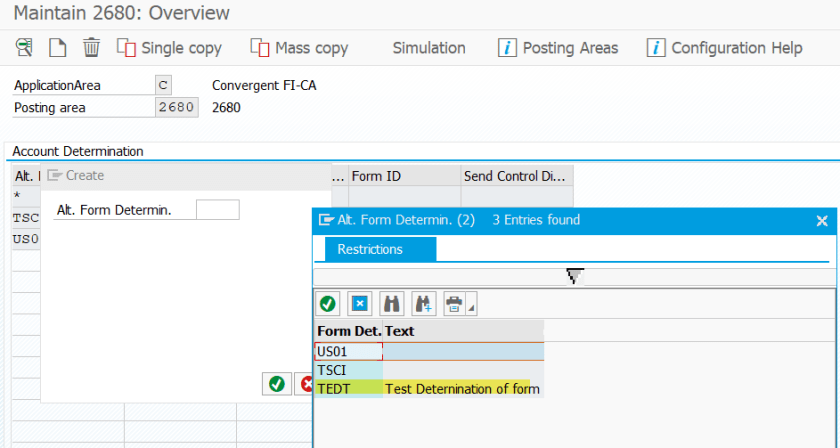
Task: Open Simulation from the toolbar
Action: tap(429, 47)
